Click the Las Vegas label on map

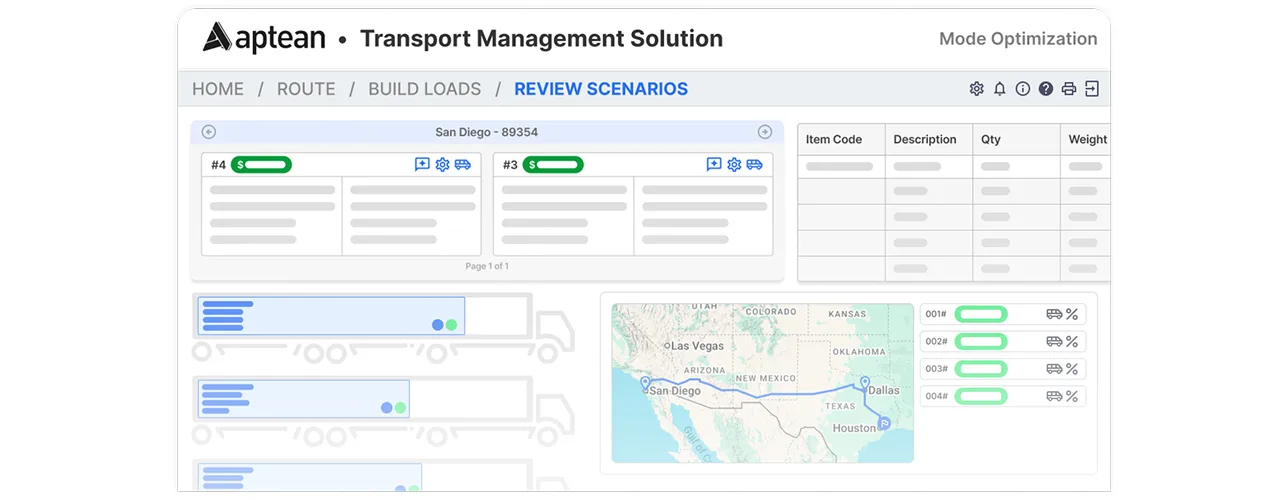point(697,345)
